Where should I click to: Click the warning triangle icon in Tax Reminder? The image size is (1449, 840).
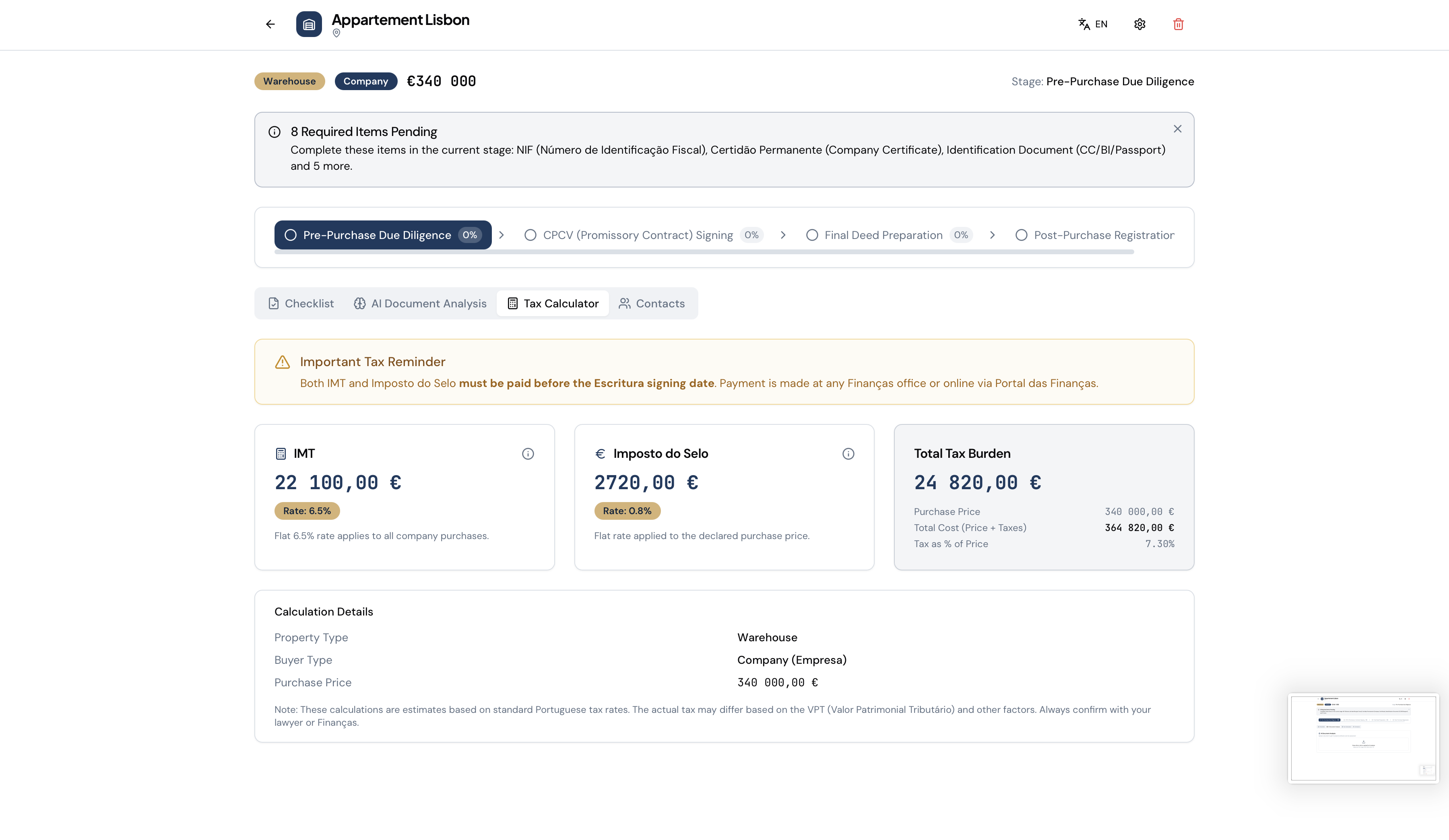pos(282,362)
